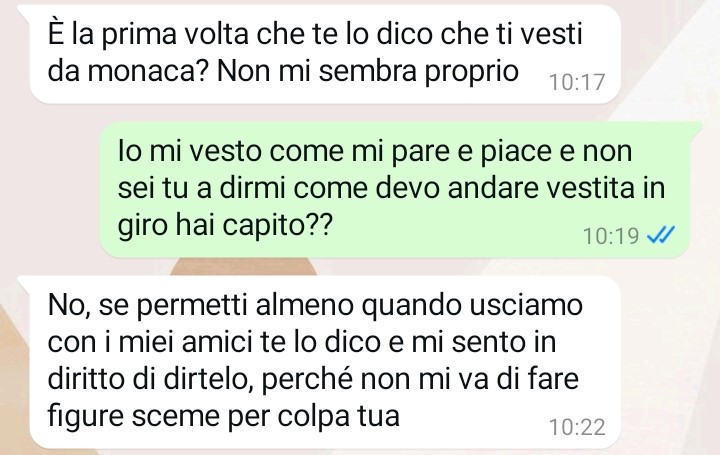The image size is (720, 455).
Task: Select the green outgoing message bubble
Action: pyautogui.click(x=395, y=190)
